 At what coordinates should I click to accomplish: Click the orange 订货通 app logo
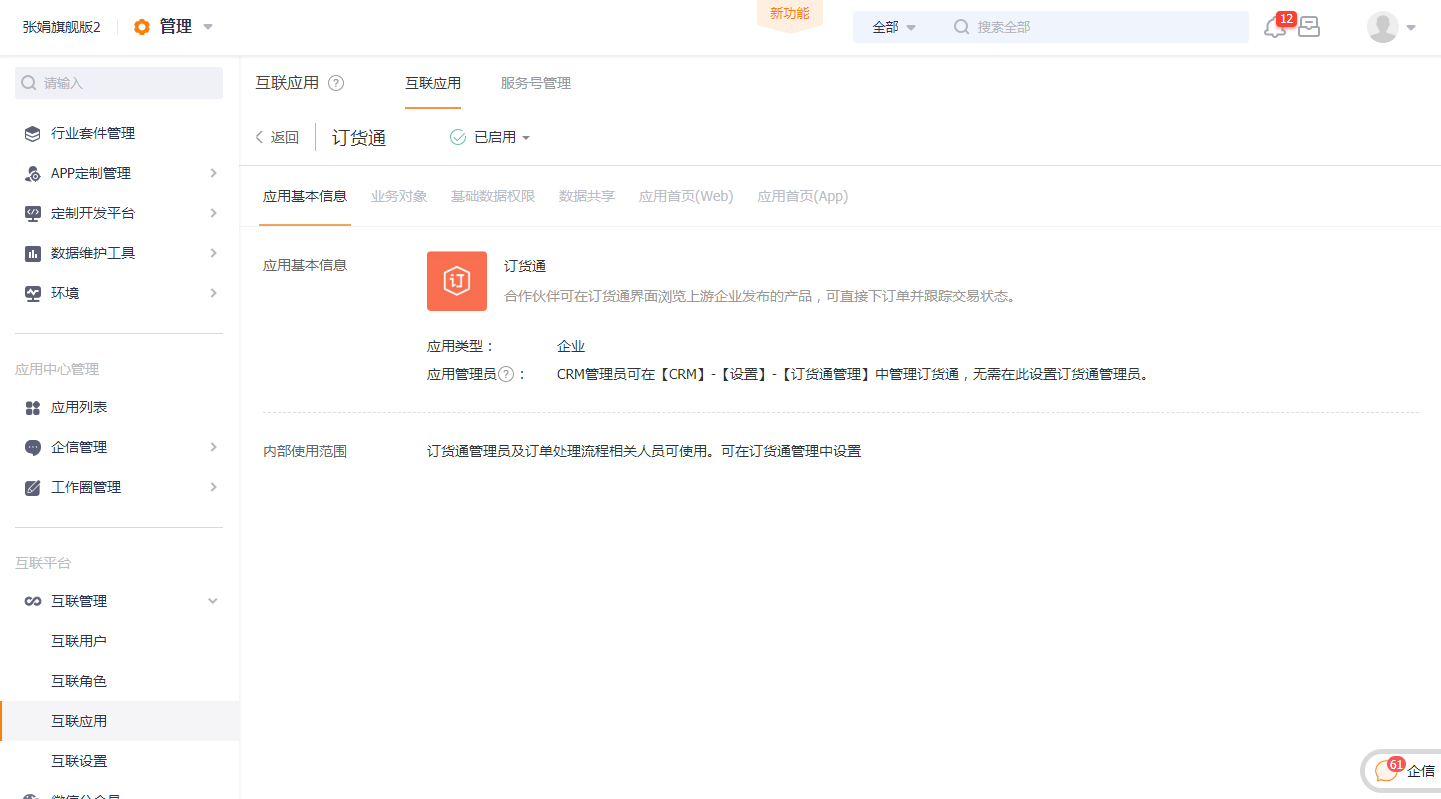(x=457, y=281)
